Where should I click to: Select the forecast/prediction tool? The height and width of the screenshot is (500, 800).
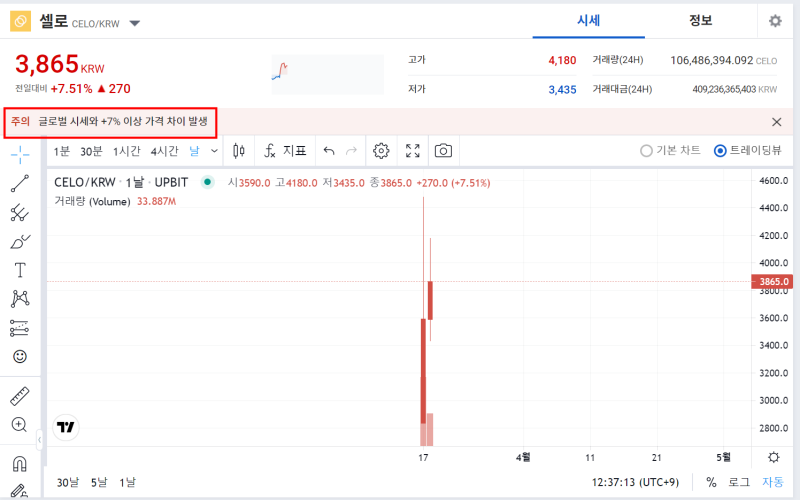pyautogui.click(x=19, y=328)
